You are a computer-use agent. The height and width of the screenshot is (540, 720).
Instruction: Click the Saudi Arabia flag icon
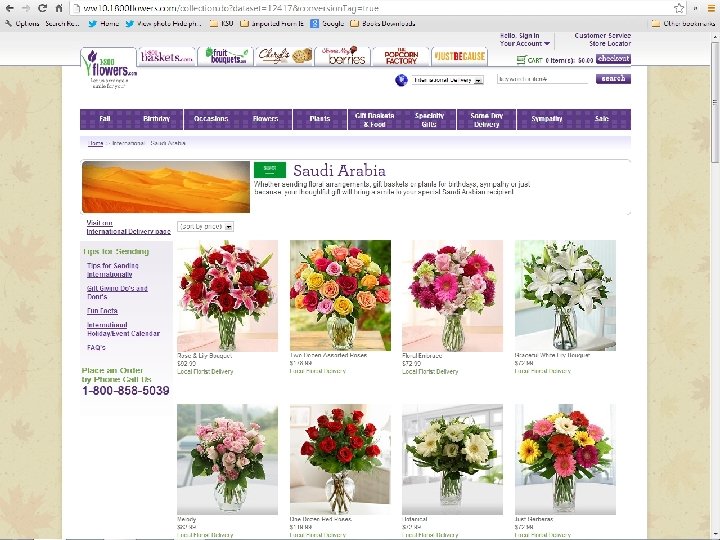click(270, 169)
